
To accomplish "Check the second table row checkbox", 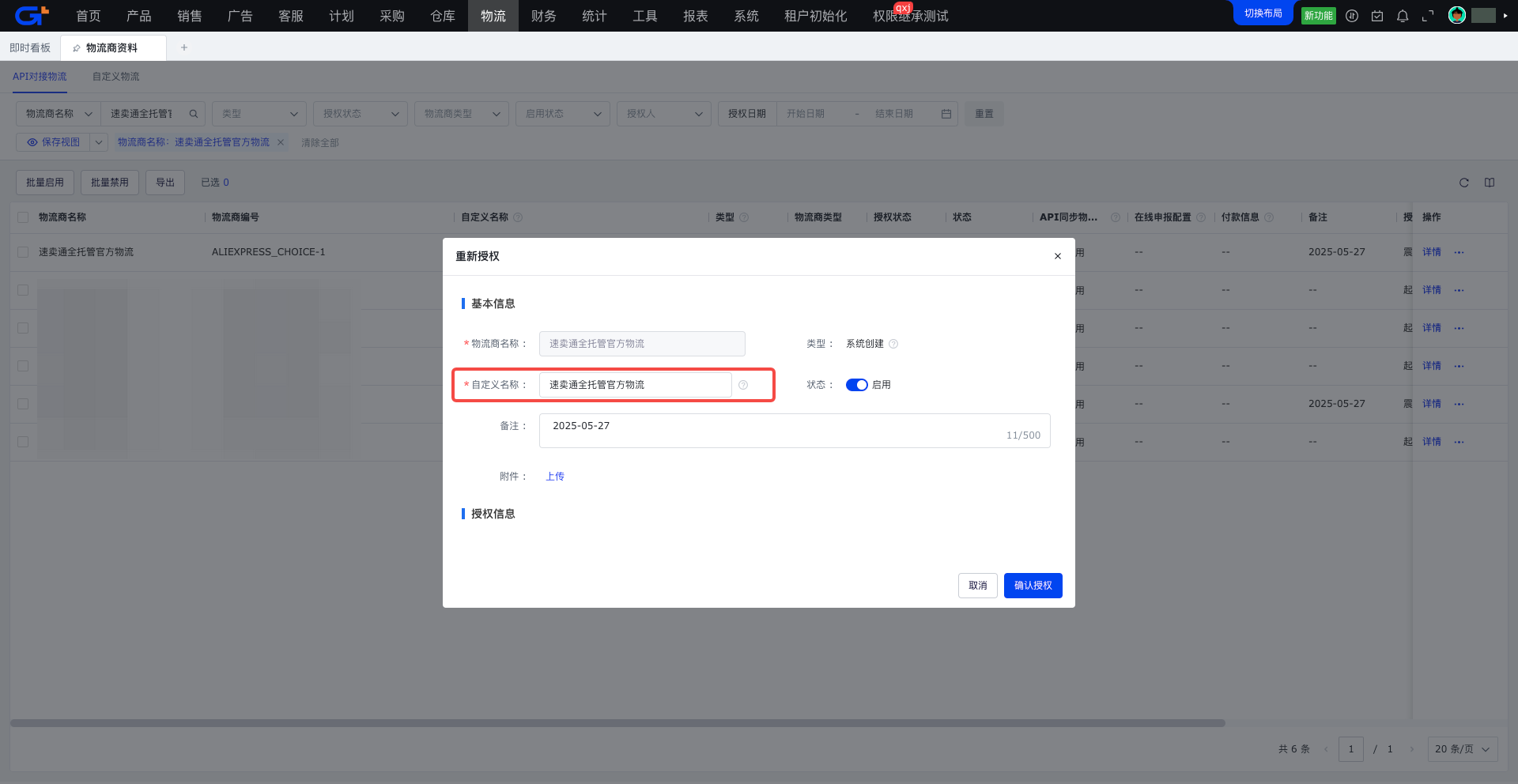I will pos(23,290).
